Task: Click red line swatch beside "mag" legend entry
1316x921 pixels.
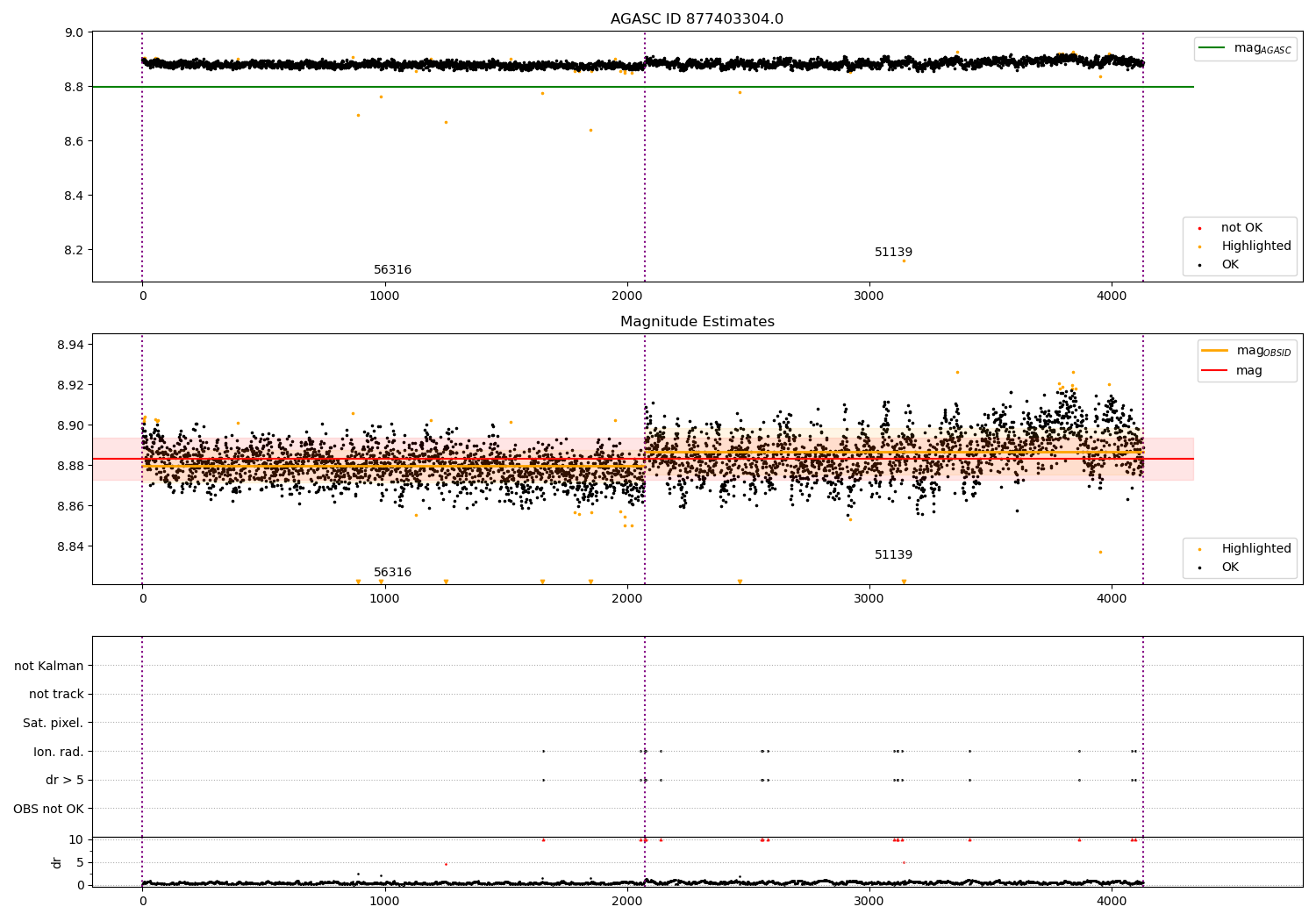Action: (x=1214, y=371)
